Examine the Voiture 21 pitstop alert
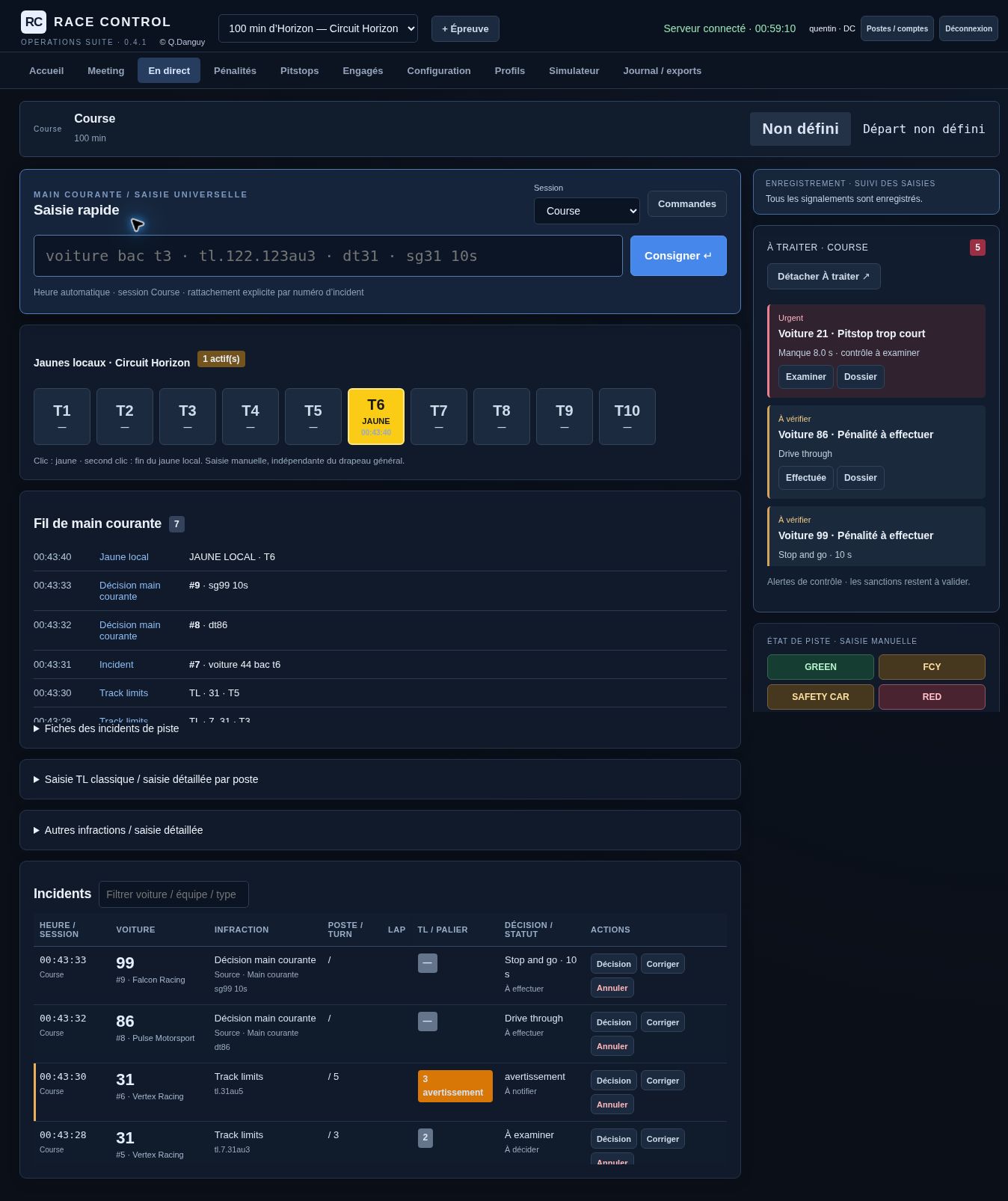The image size is (1008, 1201). coord(805,377)
